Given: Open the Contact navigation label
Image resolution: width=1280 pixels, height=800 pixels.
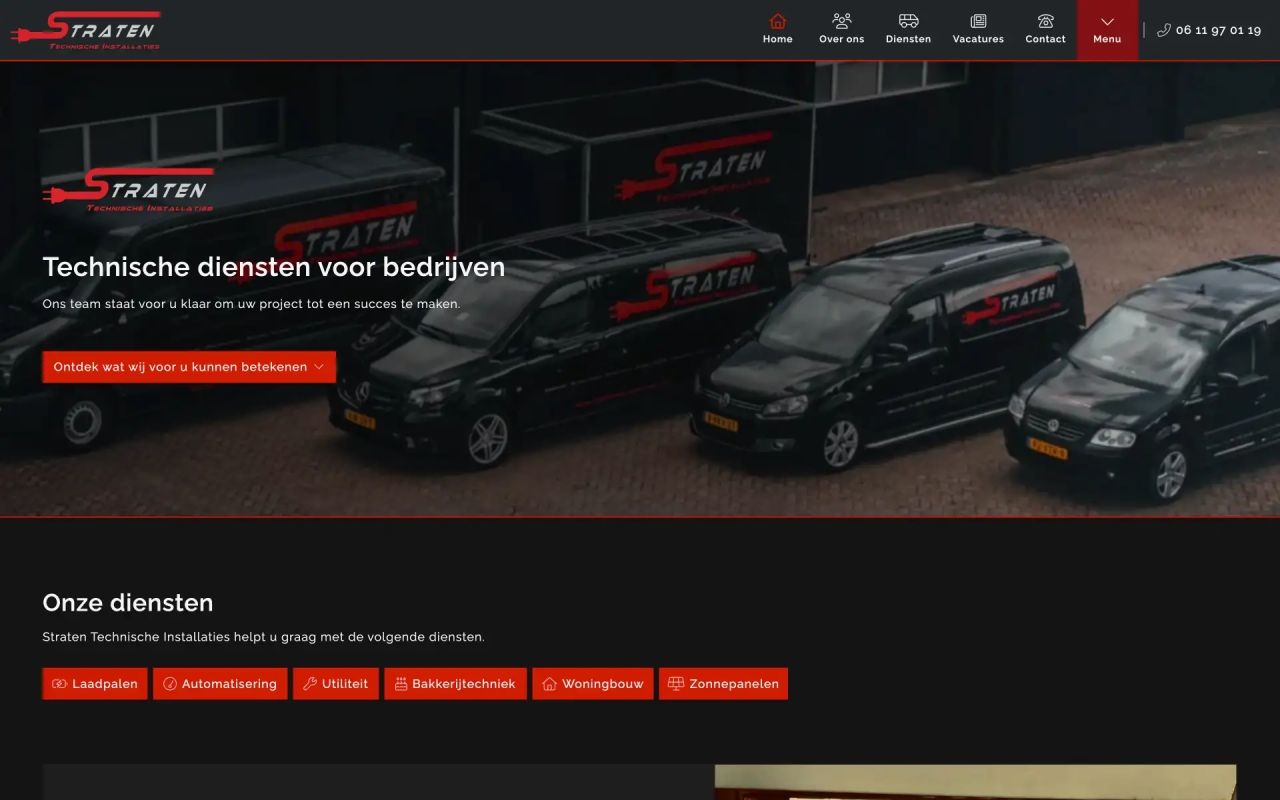Looking at the screenshot, I should tap(1046, 39).
